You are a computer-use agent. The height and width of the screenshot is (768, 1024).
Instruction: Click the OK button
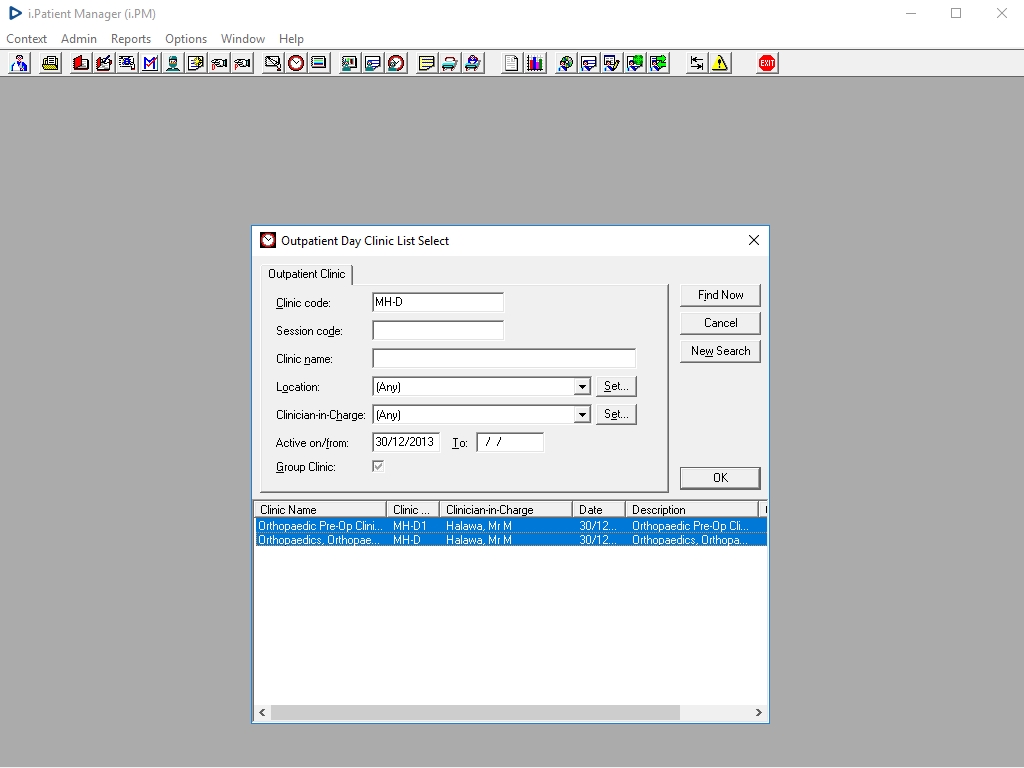[720, 478]
